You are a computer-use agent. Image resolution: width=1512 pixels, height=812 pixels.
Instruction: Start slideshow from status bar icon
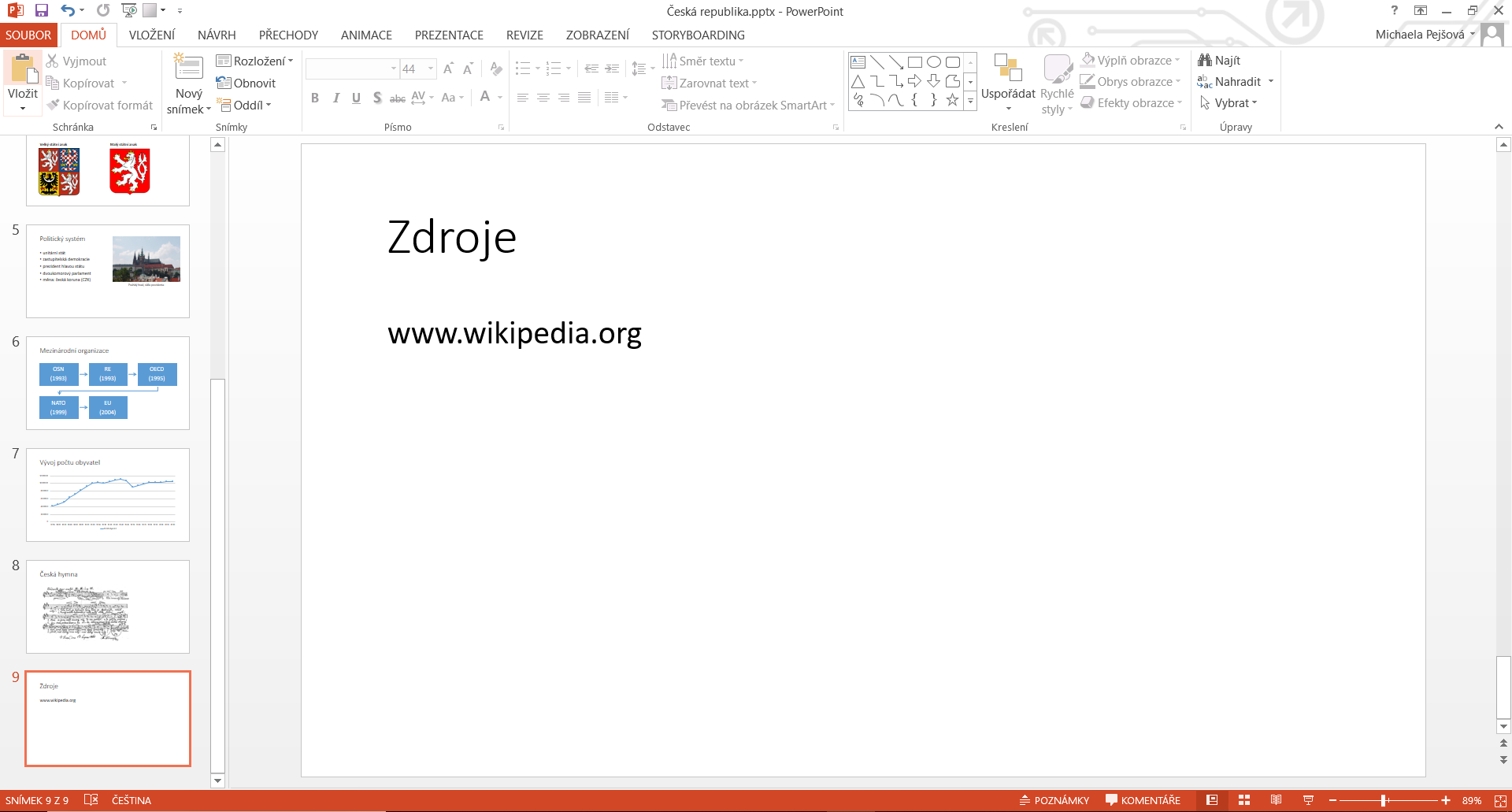tap(1308, 800)
